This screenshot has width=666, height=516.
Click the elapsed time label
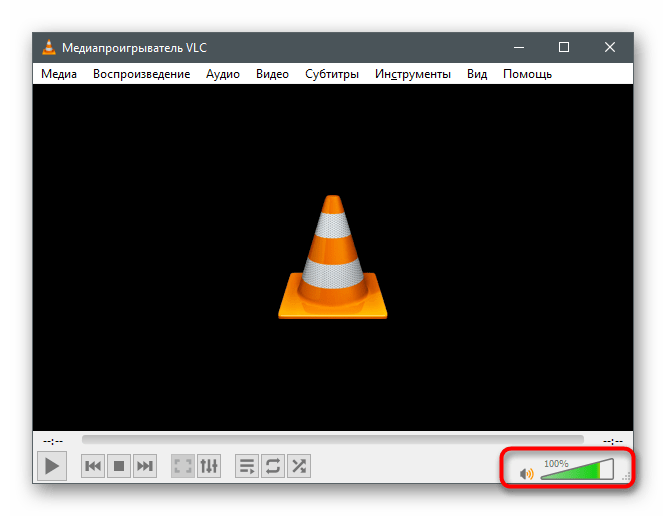click(53, 441)
